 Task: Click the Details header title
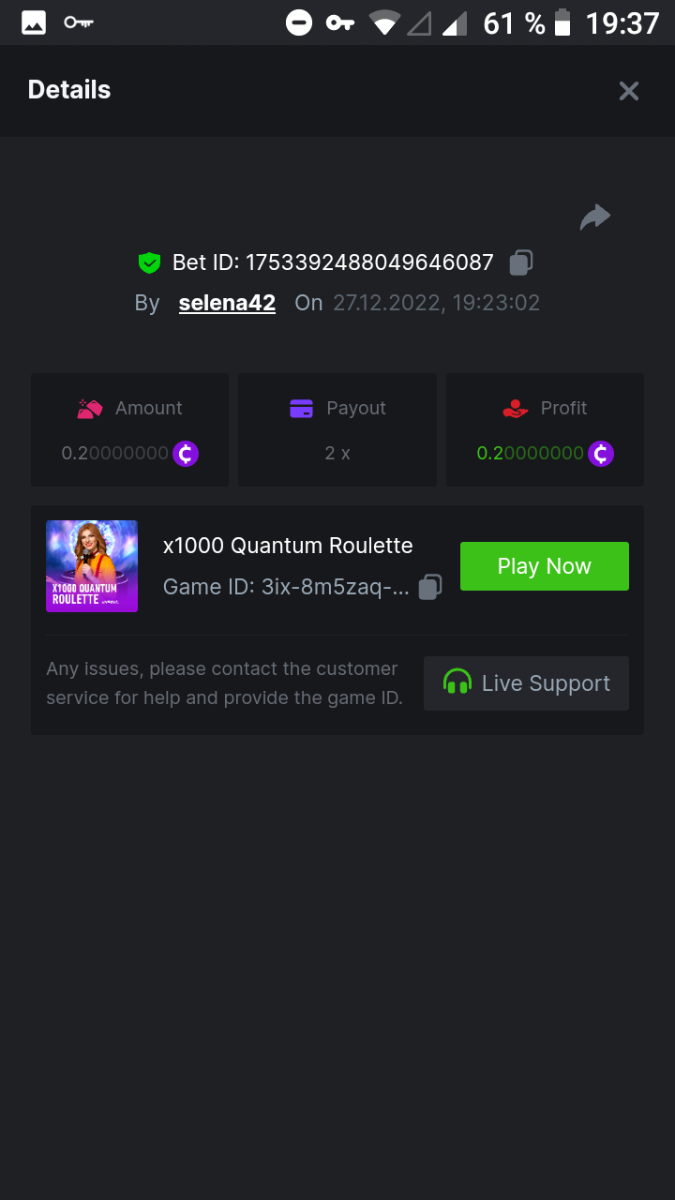(x=69, y=90)
